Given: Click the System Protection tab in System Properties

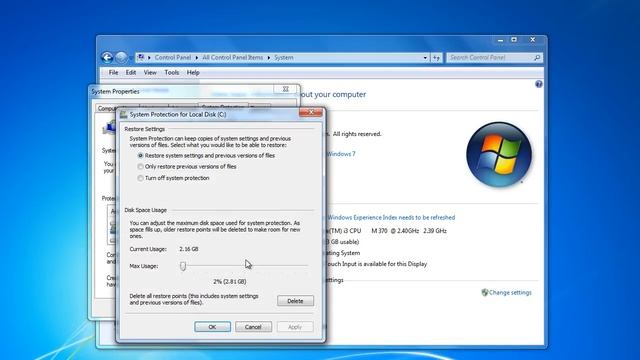Looking at the screenshot, I should tap(223, 106).
